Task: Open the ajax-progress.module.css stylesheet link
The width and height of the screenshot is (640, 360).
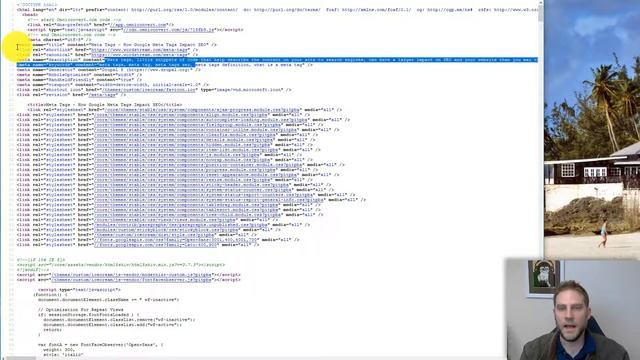Action: pos(202,110)
